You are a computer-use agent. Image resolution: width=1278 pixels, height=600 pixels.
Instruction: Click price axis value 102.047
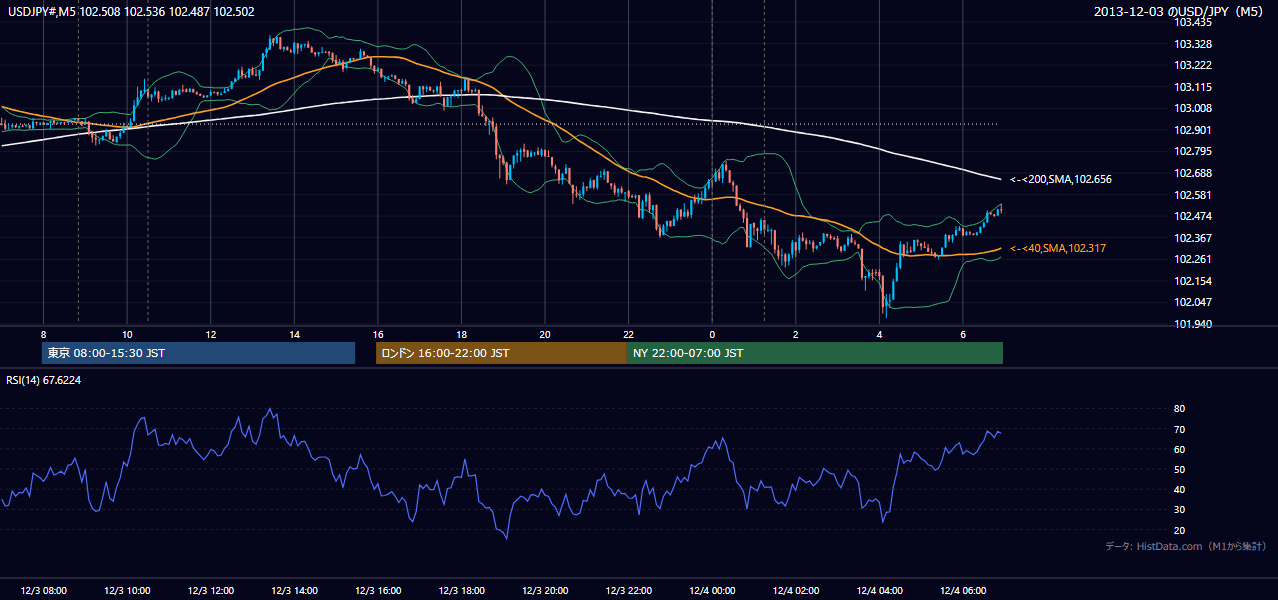pos(1193,302)
